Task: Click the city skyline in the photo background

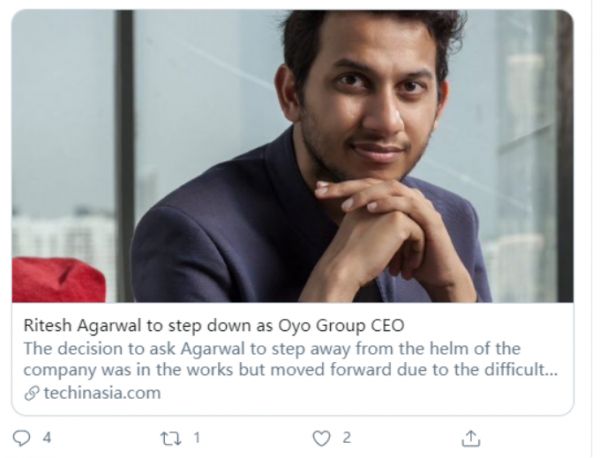Action: click(60, 240)
